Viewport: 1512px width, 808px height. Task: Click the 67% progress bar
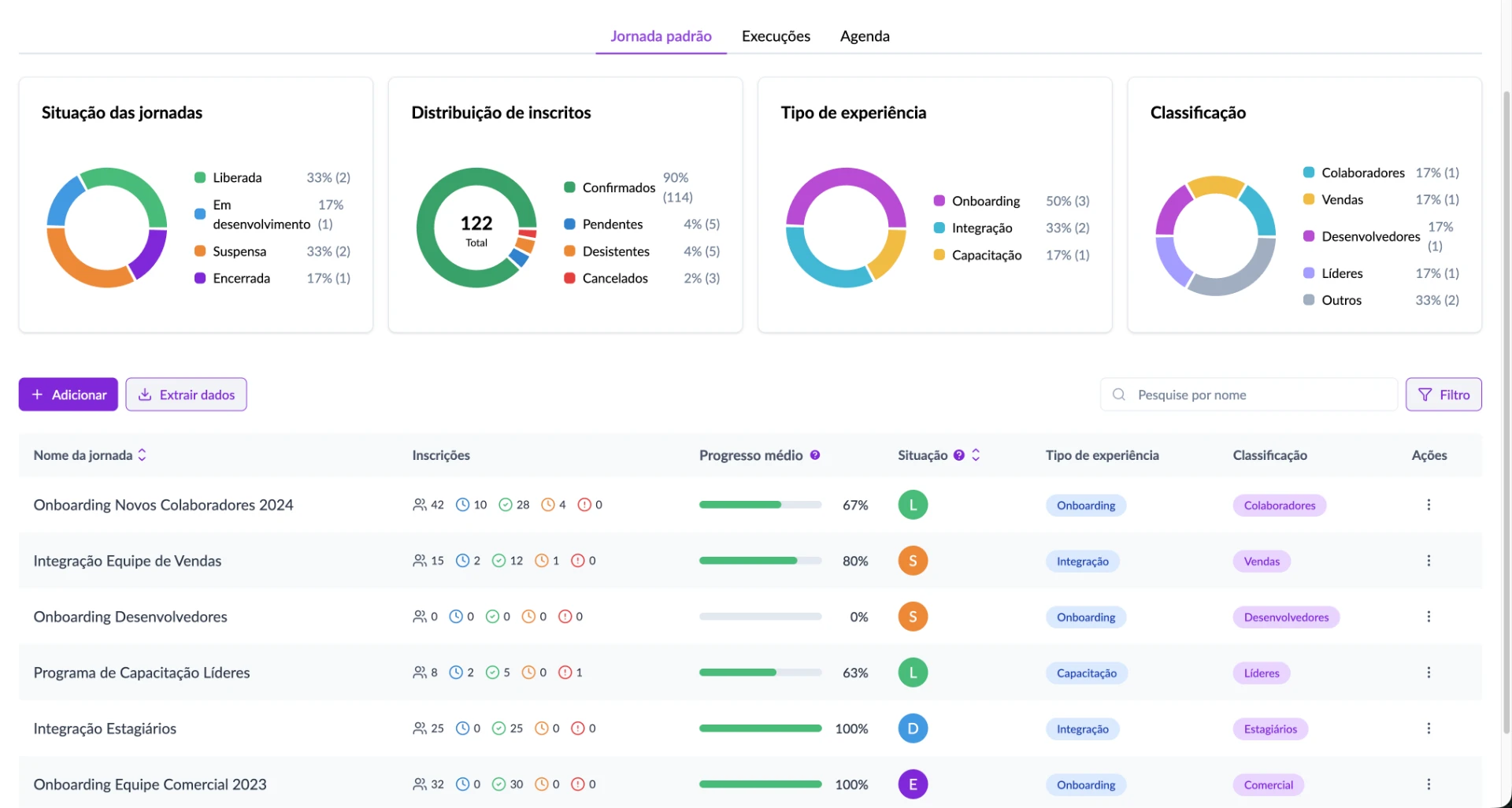tap(760, 505)
